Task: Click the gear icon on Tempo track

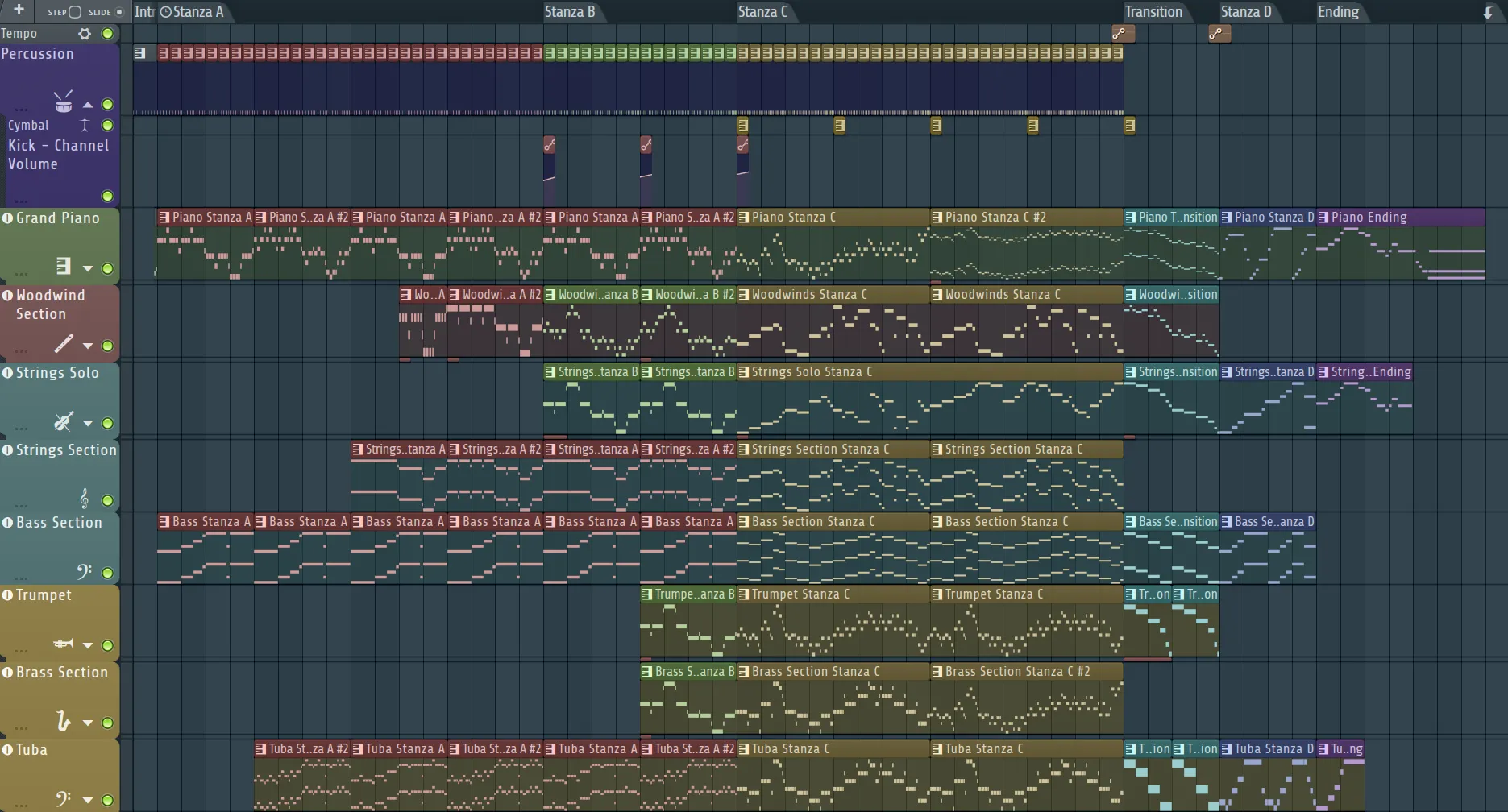Action: [x=85, y=34]
